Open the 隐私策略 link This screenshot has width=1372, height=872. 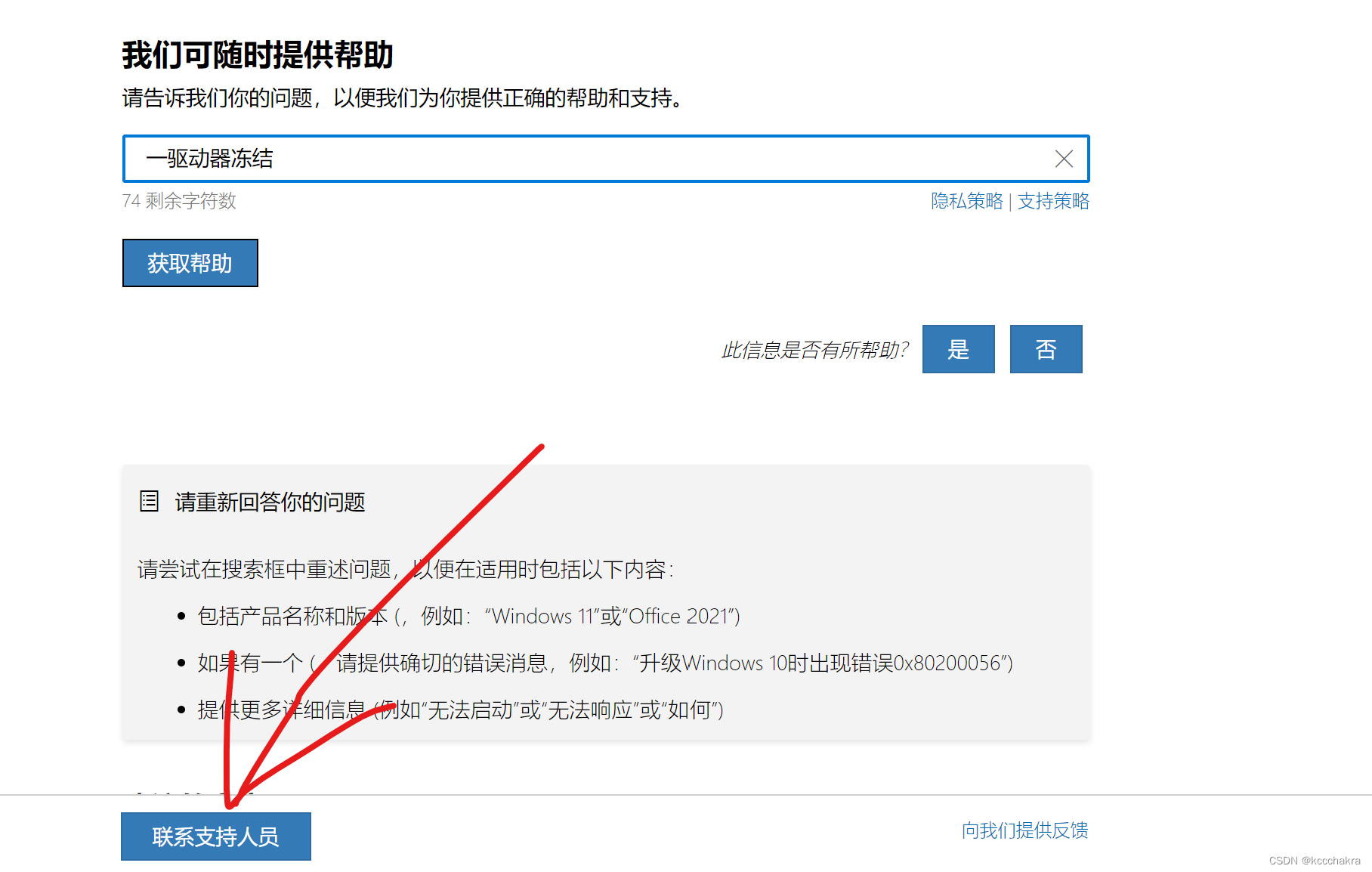point(966,201)
